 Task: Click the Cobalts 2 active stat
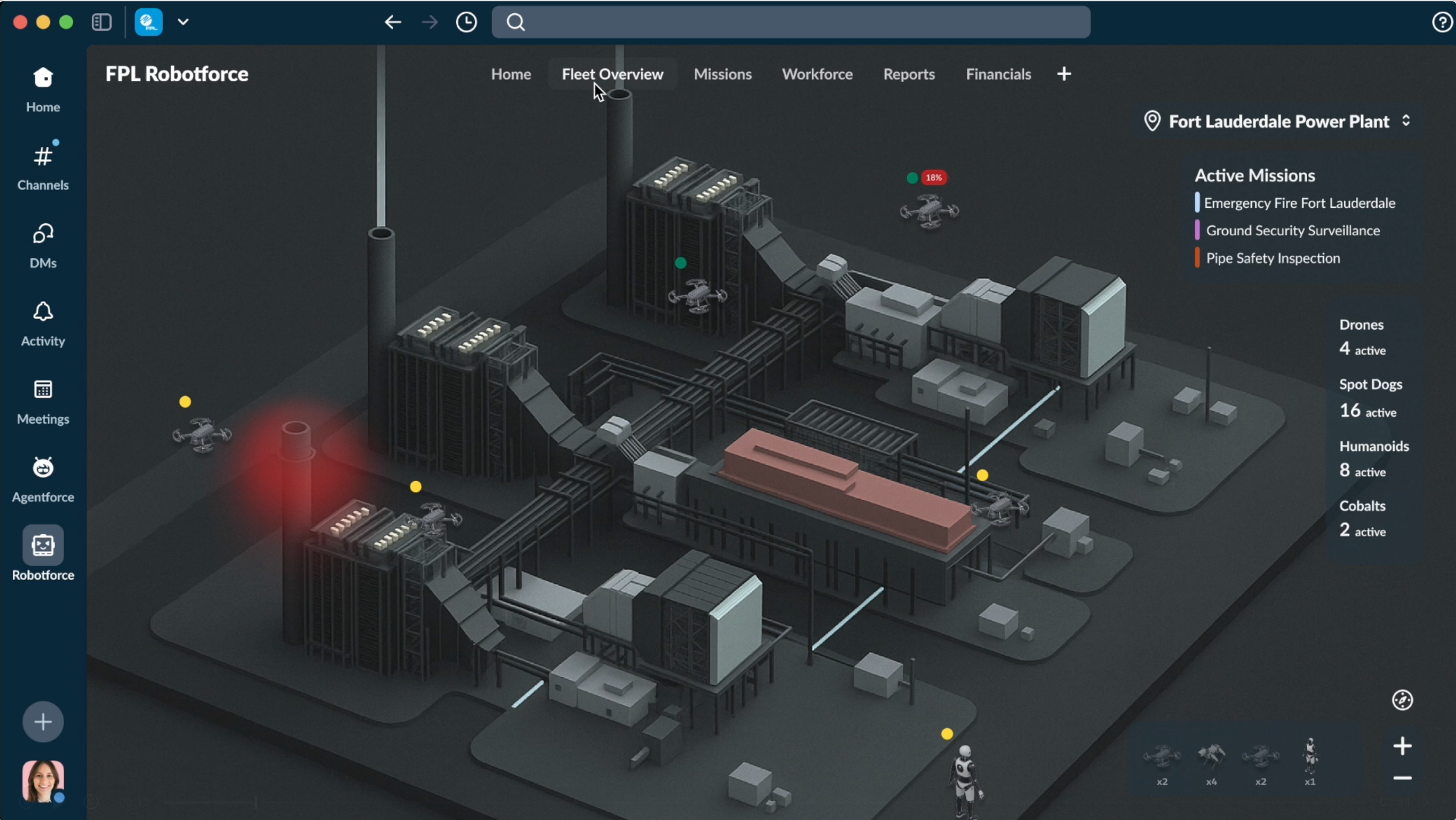[x=1362, y=519]
